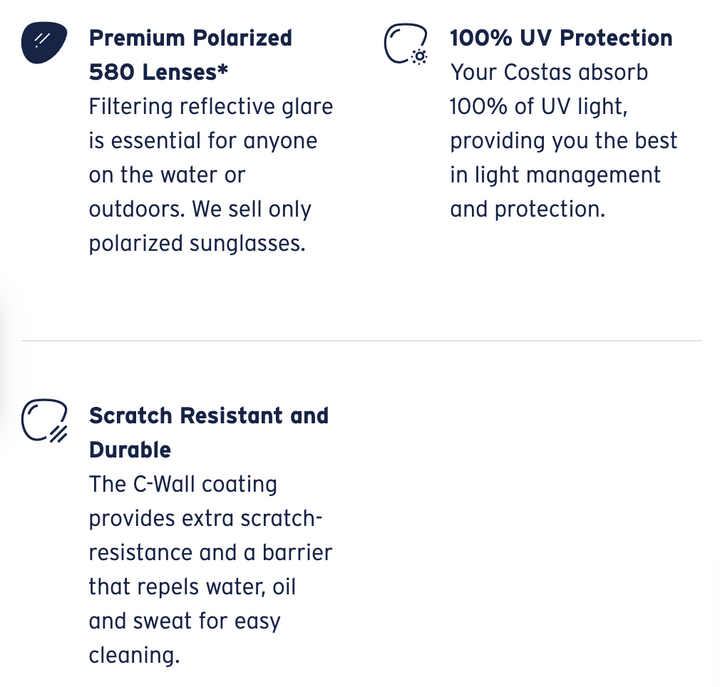Click the "in light management" text line

pos(555,175)
